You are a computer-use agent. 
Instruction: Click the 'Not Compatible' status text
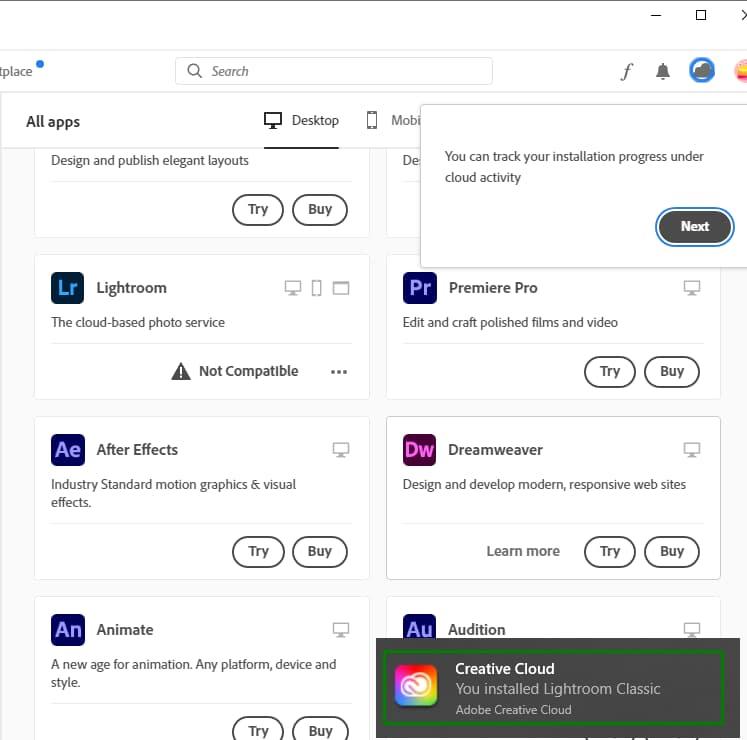249,371
